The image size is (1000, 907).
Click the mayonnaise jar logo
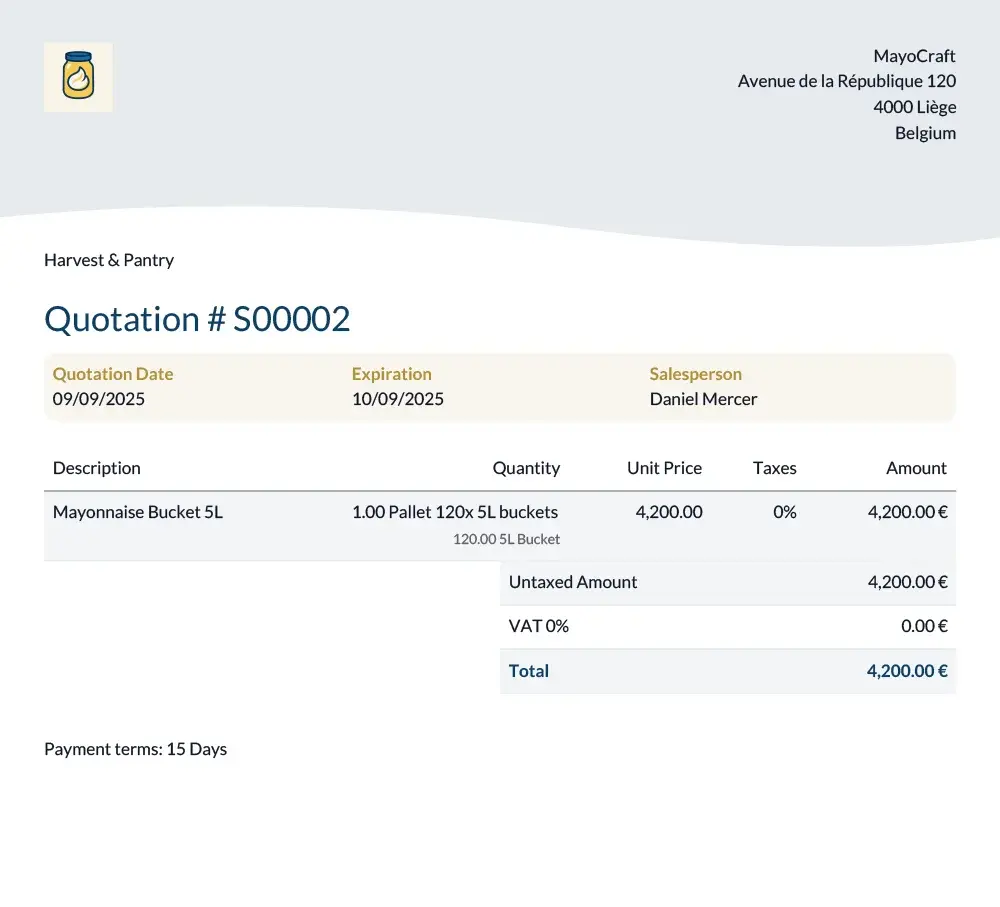click(x=78, y=77)
